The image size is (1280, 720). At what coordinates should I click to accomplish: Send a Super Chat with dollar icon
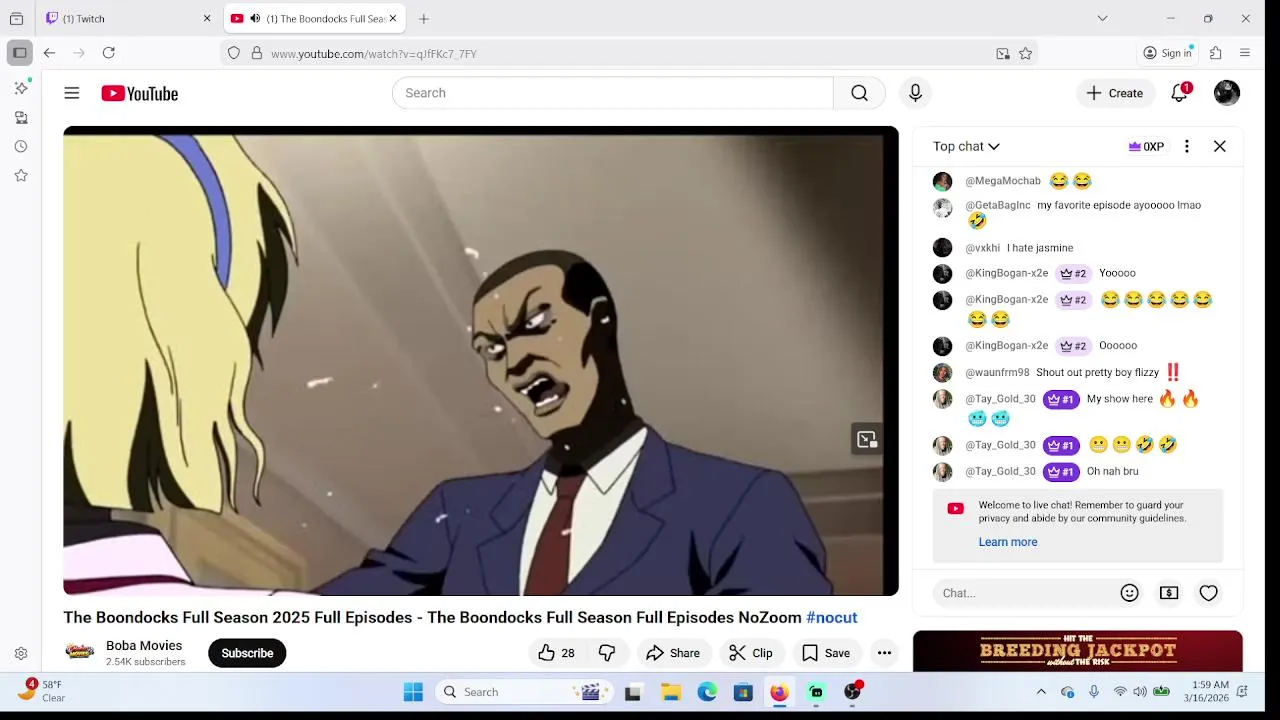tap(1169, 593)
